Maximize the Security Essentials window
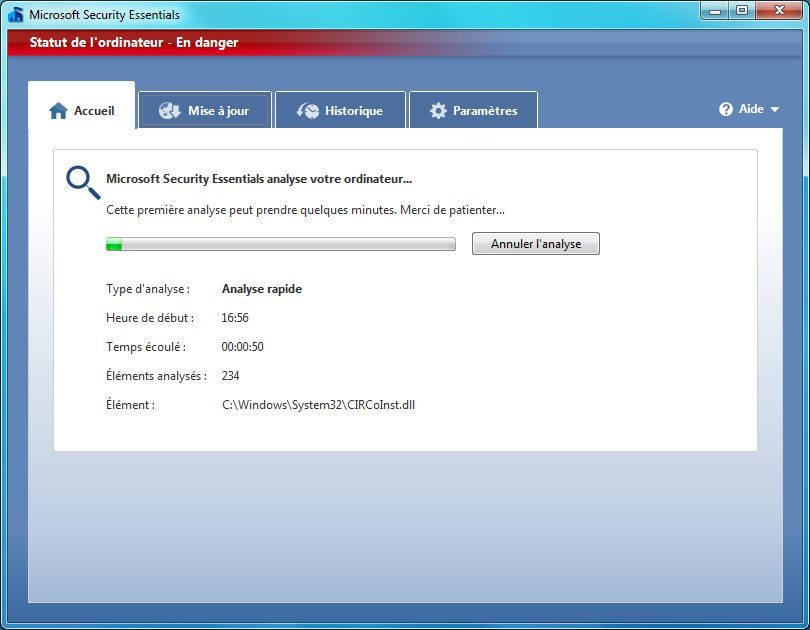 pos(742,11)
